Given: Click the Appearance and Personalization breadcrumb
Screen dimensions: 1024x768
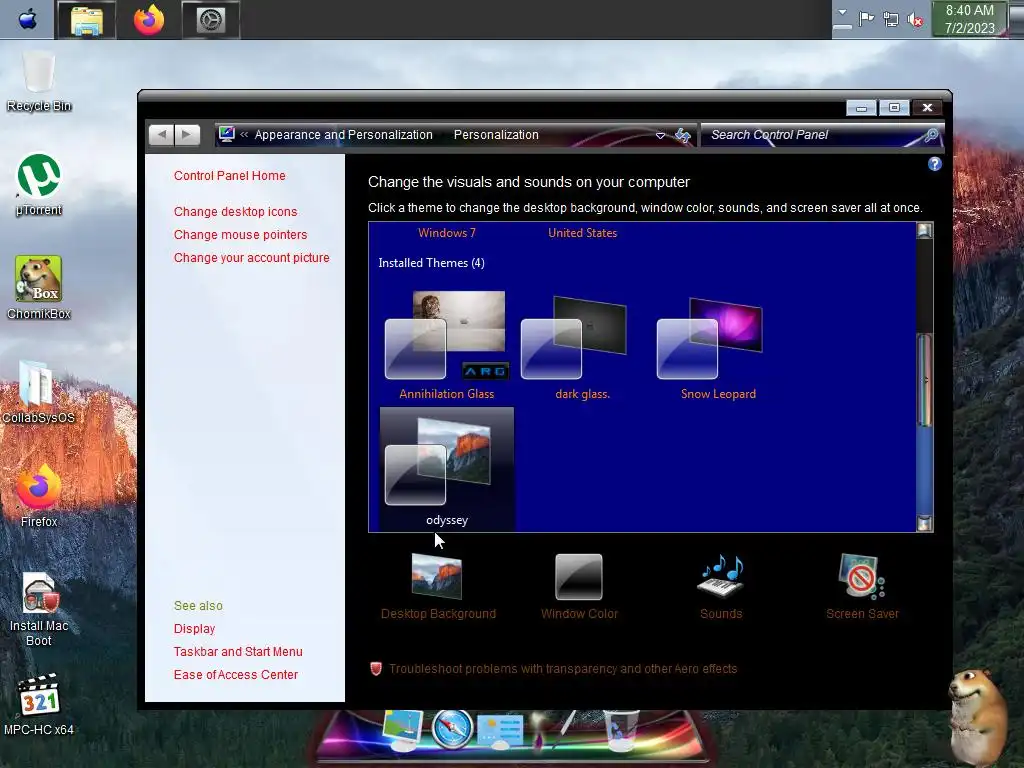Looking at the screenshot, I should 344,135.
